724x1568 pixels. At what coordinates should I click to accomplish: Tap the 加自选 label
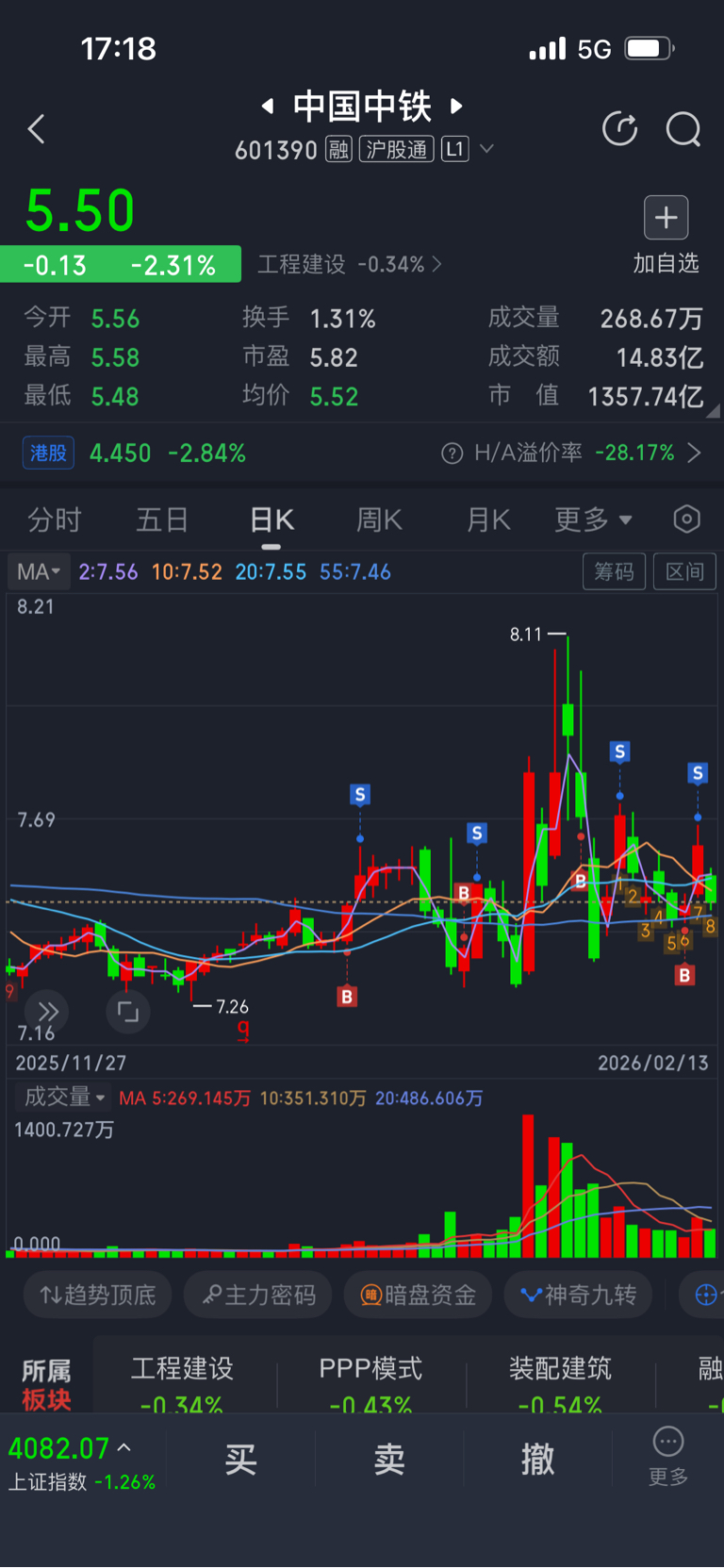[666, 263]
